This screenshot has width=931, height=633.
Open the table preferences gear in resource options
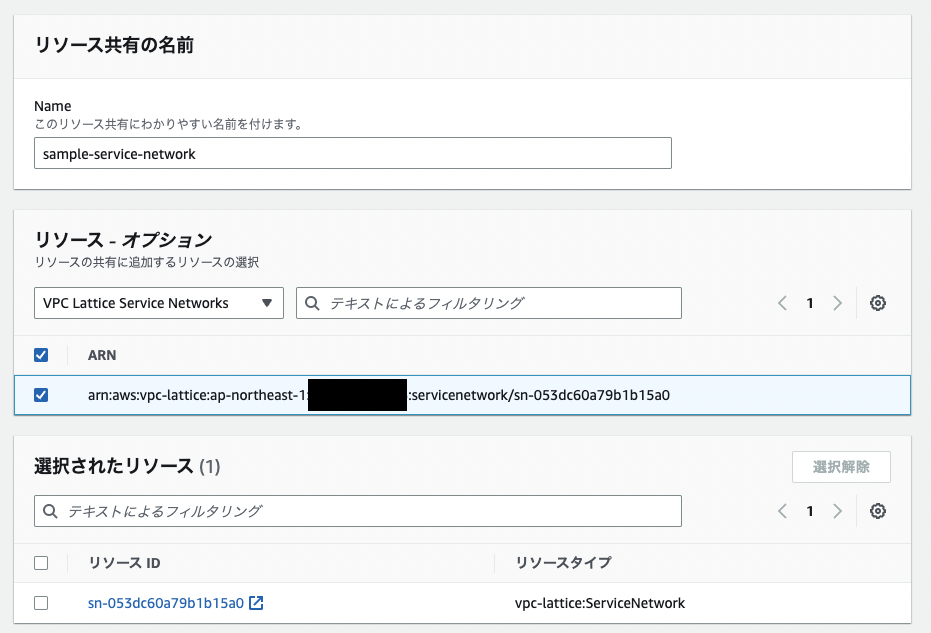point(877,302)
